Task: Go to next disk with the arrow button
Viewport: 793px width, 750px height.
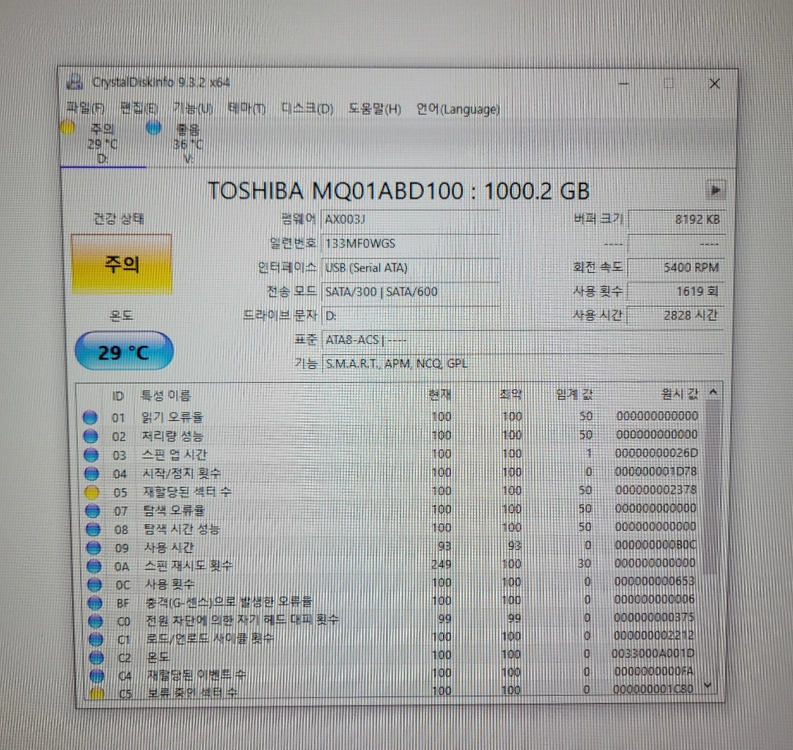Action: [x=716, y=190]
